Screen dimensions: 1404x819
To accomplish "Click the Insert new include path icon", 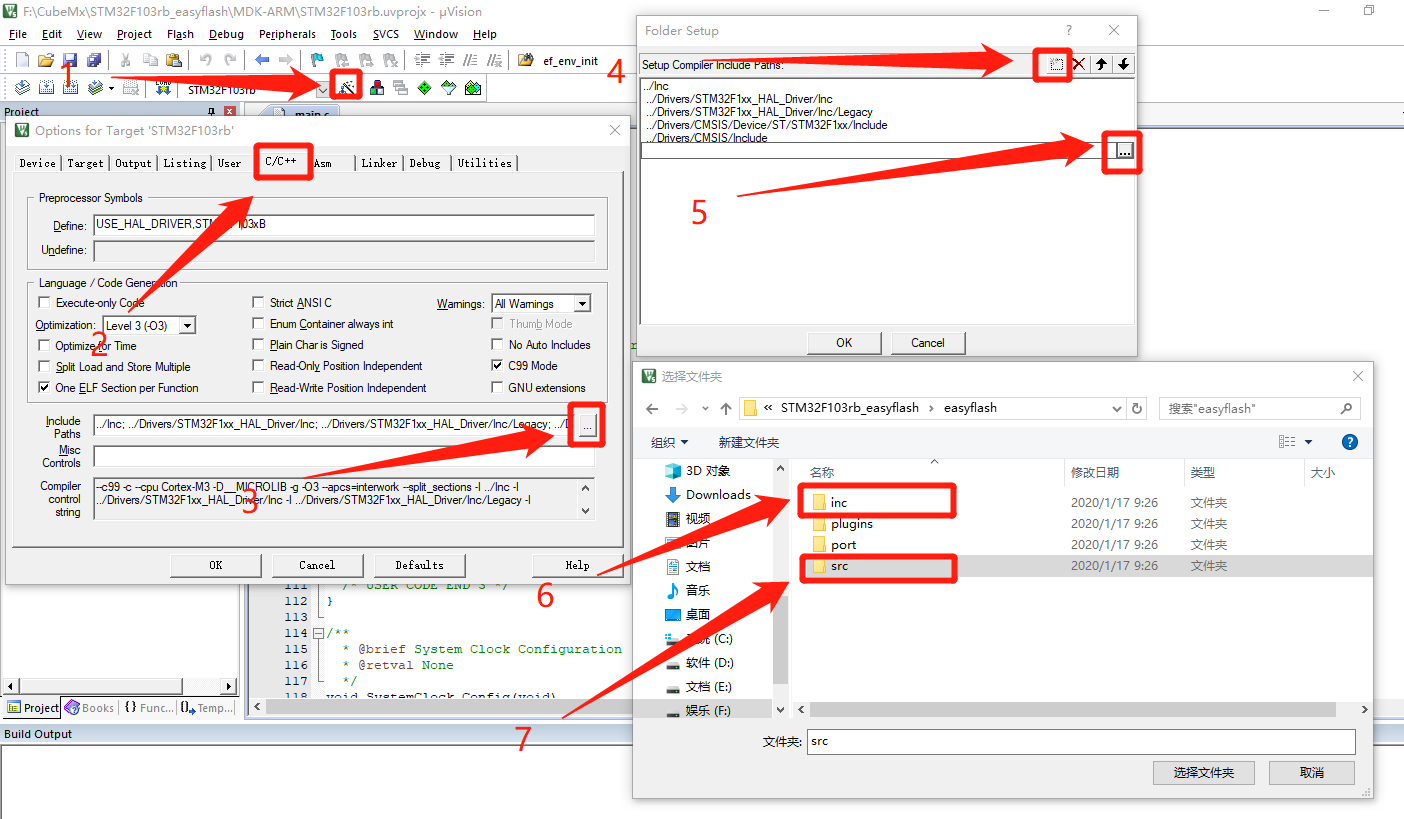I will tap(1053, 64).
